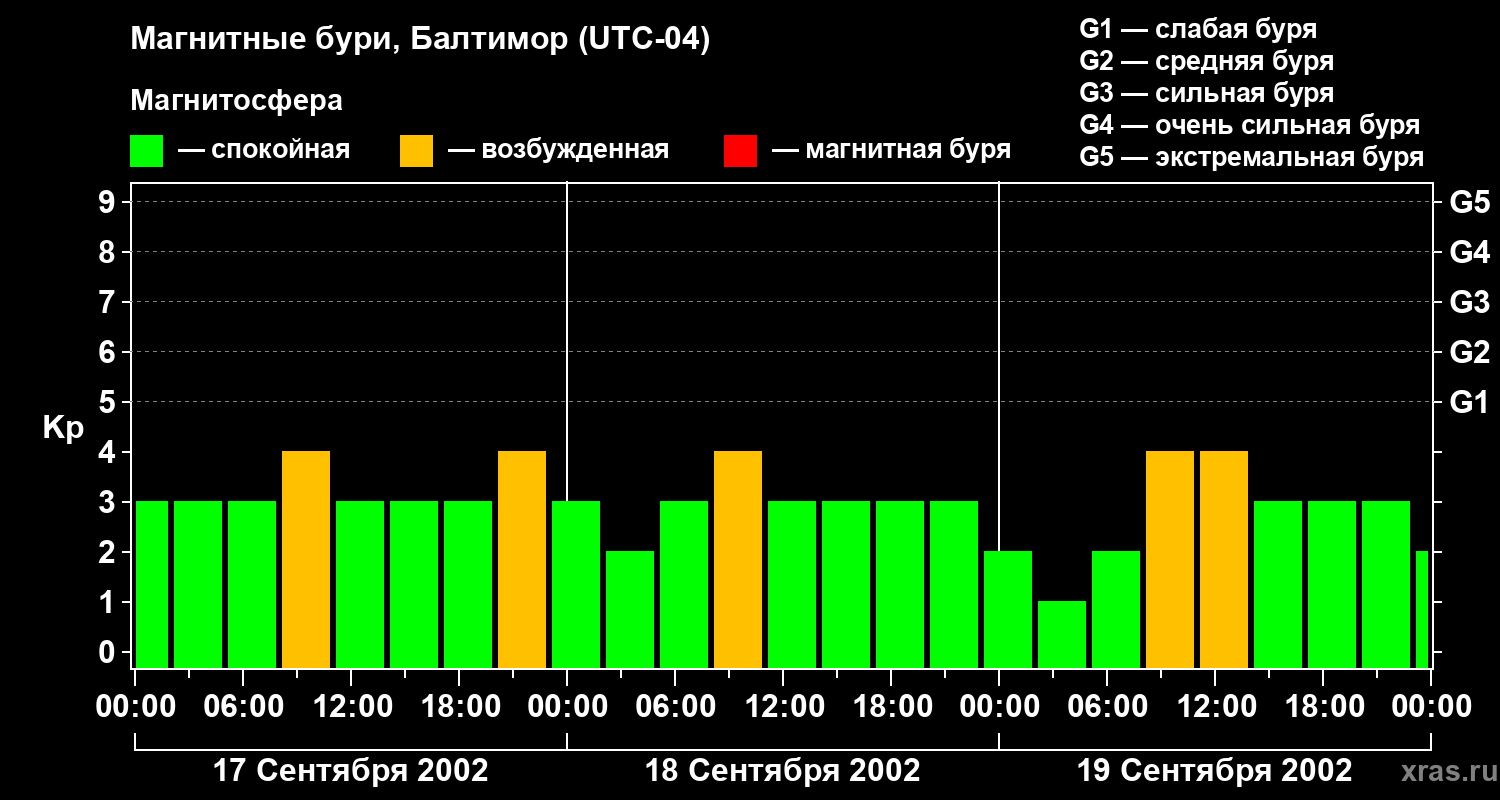This screenshot has width=1500, height=800.
Task: Click the right-axis 'G3' level label
Action: point(1469,302)
